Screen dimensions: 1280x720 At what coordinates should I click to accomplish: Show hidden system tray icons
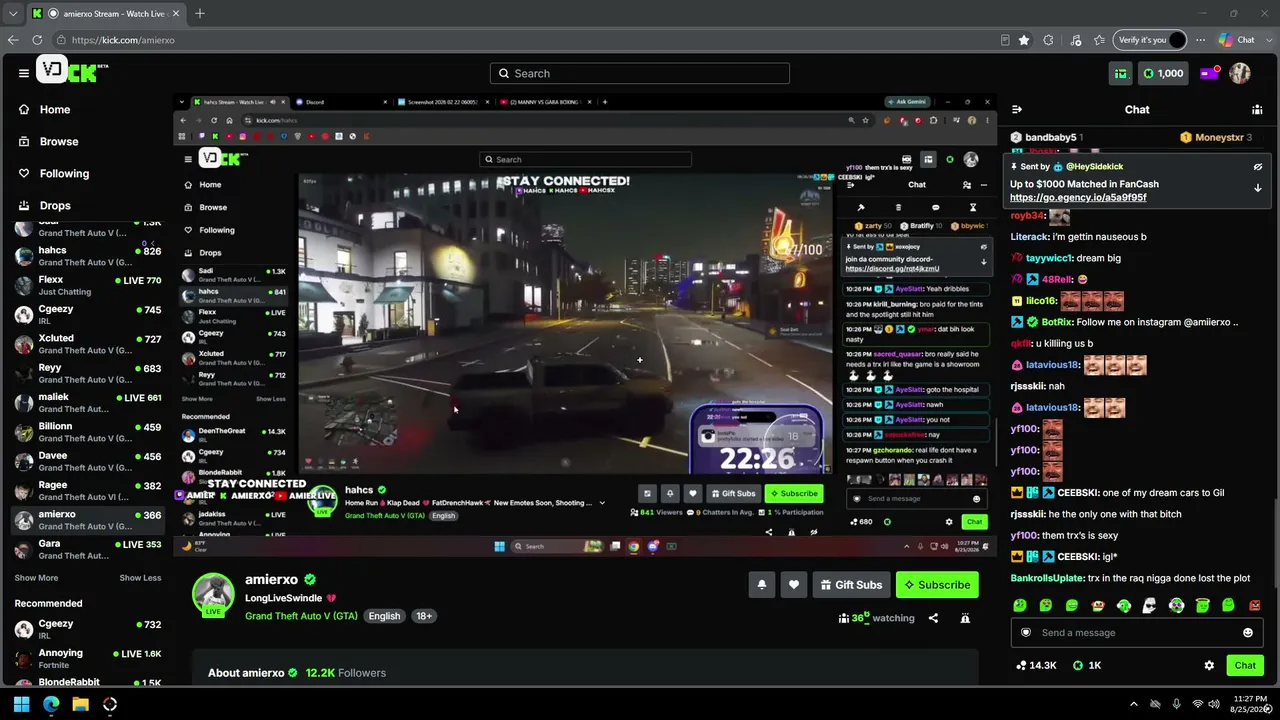coord(1133,704)
